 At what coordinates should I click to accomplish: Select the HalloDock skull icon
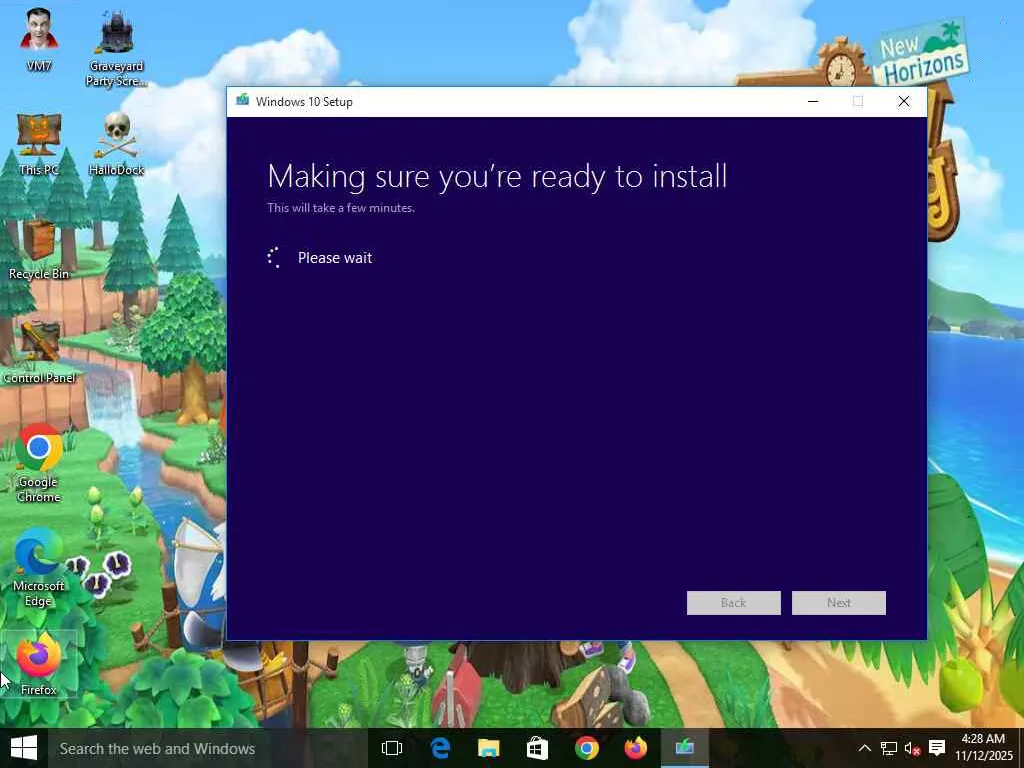[x=116, y=144]
